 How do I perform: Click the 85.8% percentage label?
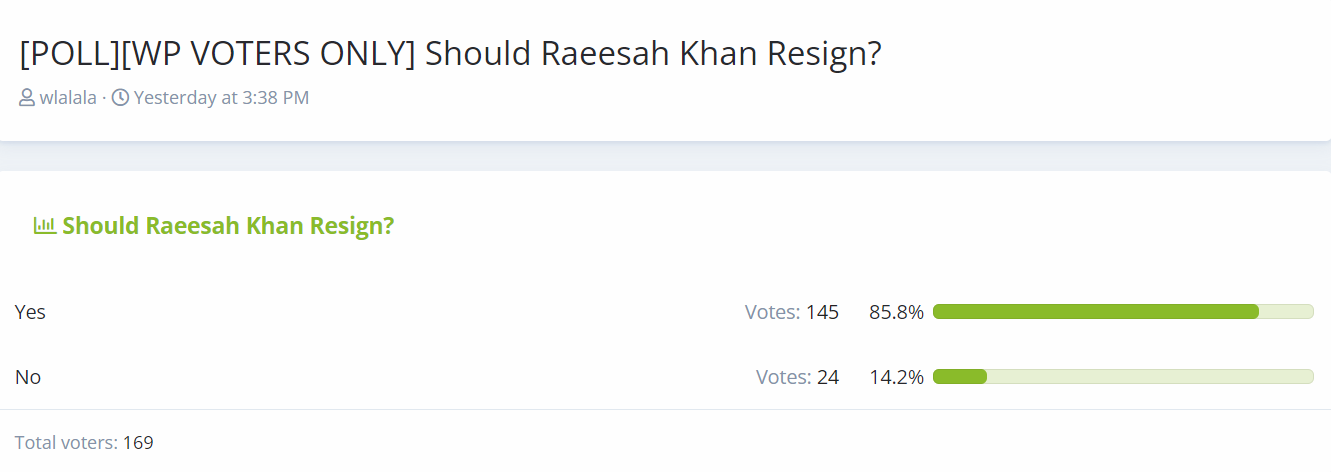click(896, 312)
